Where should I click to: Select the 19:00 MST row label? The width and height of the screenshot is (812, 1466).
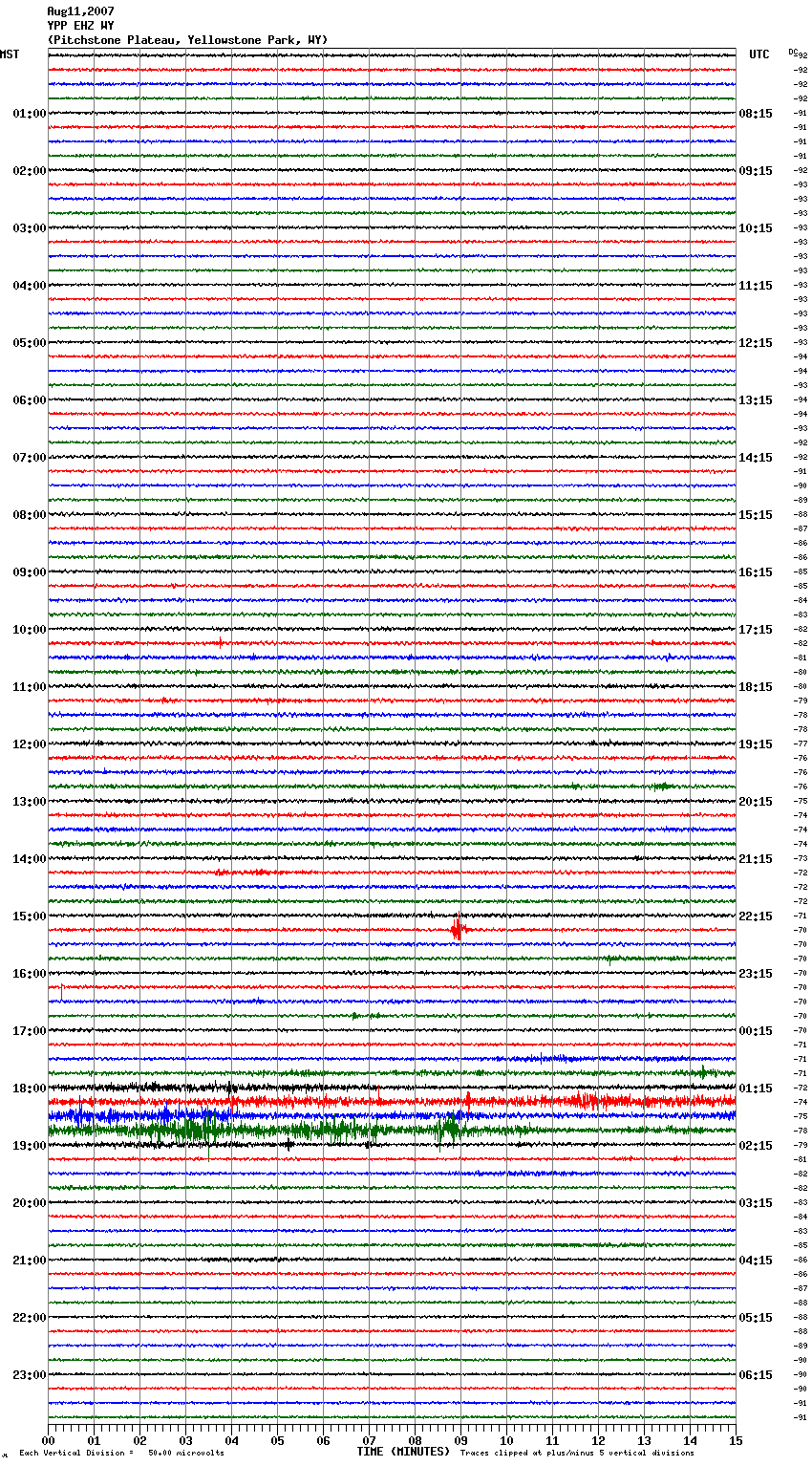pos(30,1146)
